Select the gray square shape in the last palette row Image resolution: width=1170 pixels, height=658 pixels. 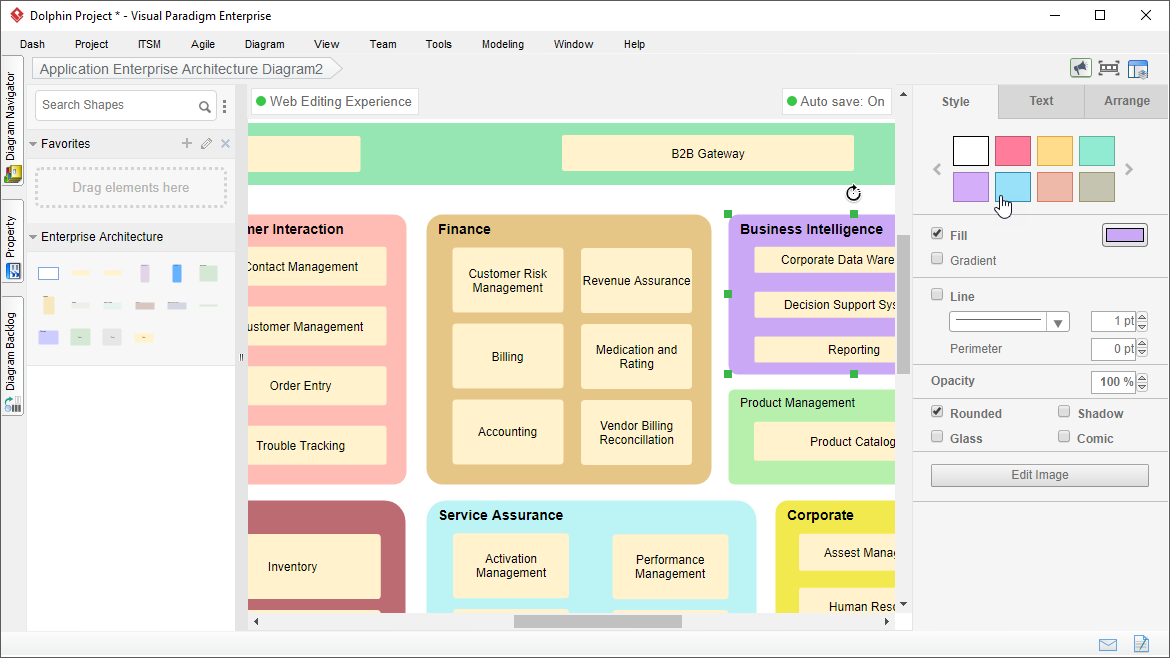pyautogui.click(x=112, y=337)
